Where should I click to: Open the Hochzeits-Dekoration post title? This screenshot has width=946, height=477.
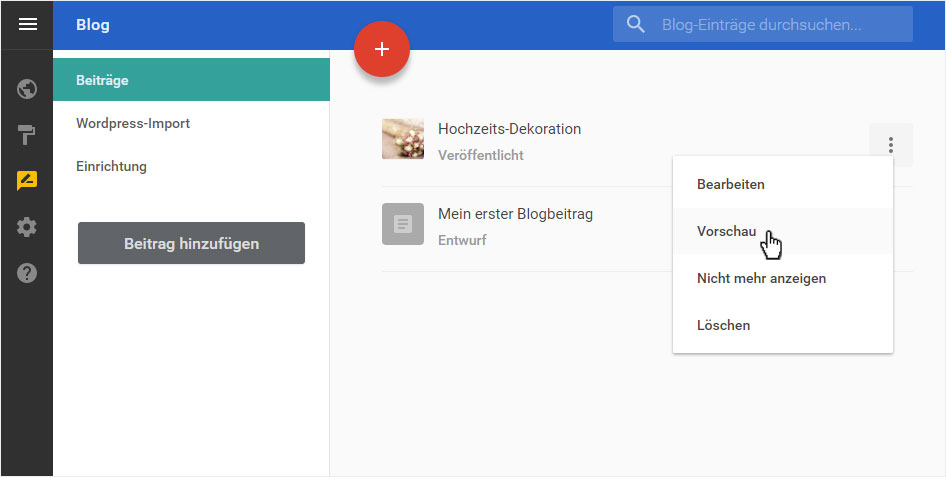tap(509, 129)
